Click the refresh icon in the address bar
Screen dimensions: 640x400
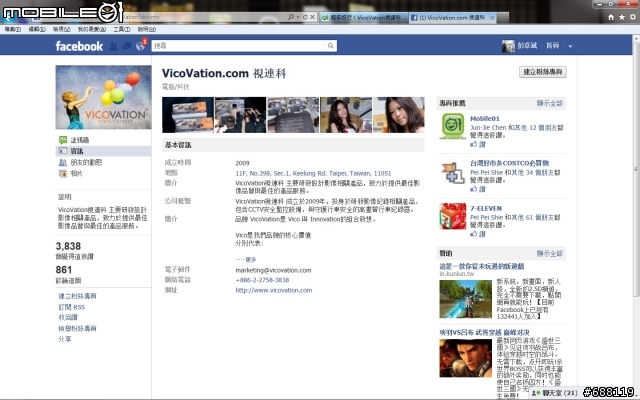click(305, 17)
